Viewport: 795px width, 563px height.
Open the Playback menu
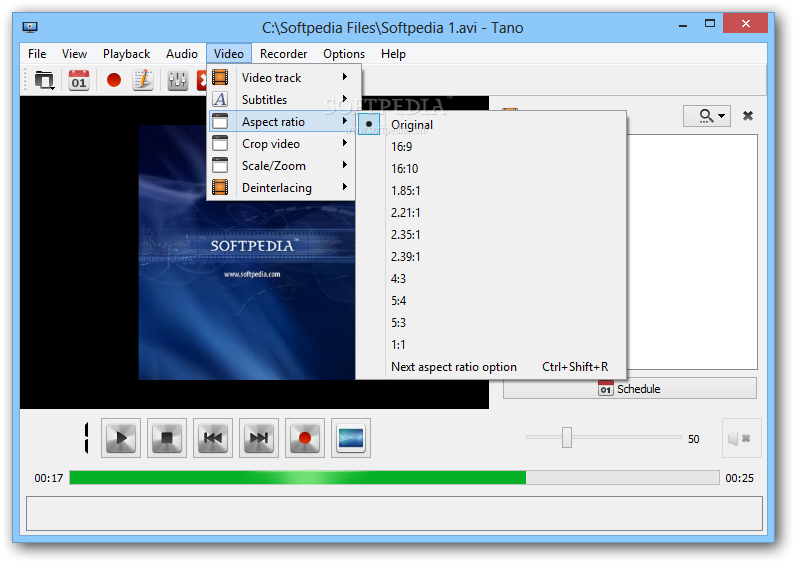coord(126,54)
